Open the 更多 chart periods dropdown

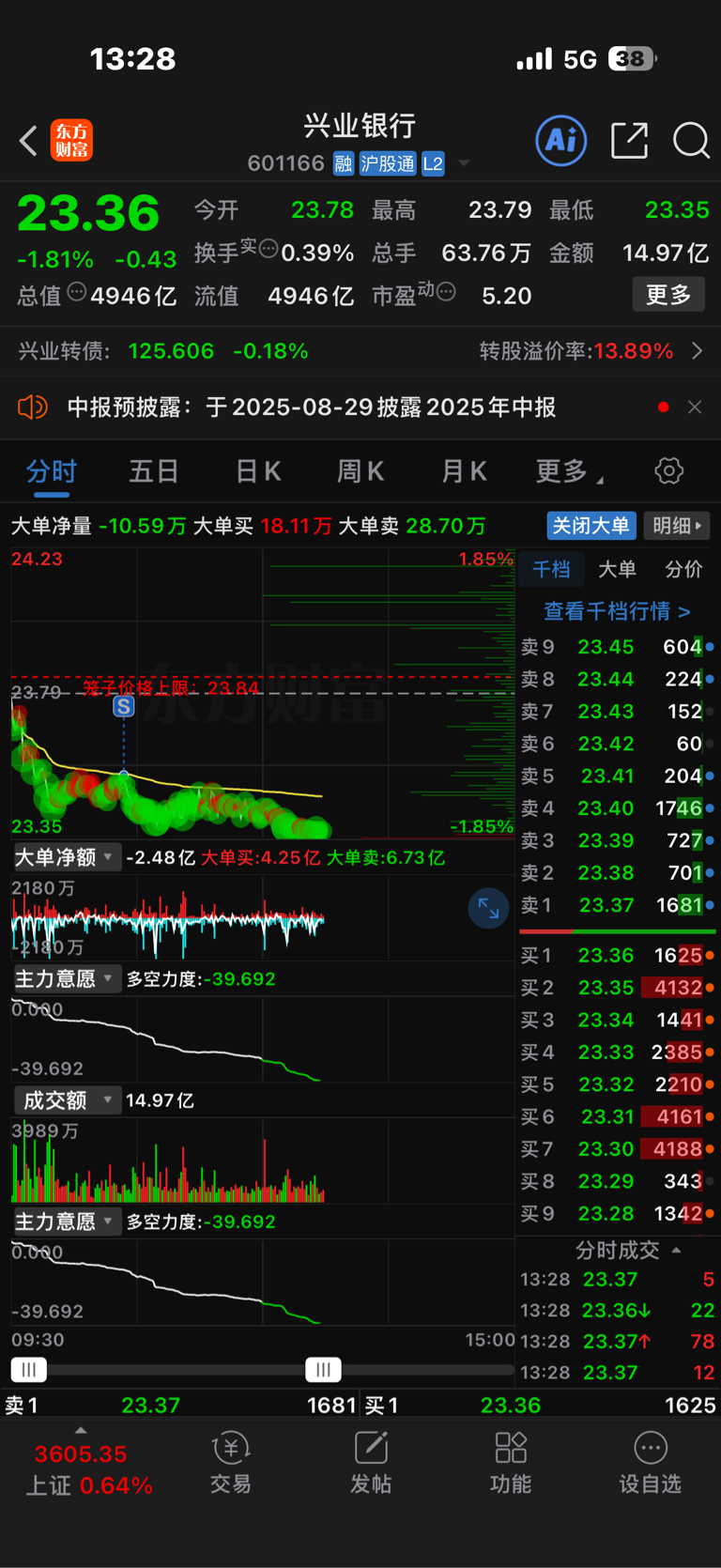tap(569, 471)
